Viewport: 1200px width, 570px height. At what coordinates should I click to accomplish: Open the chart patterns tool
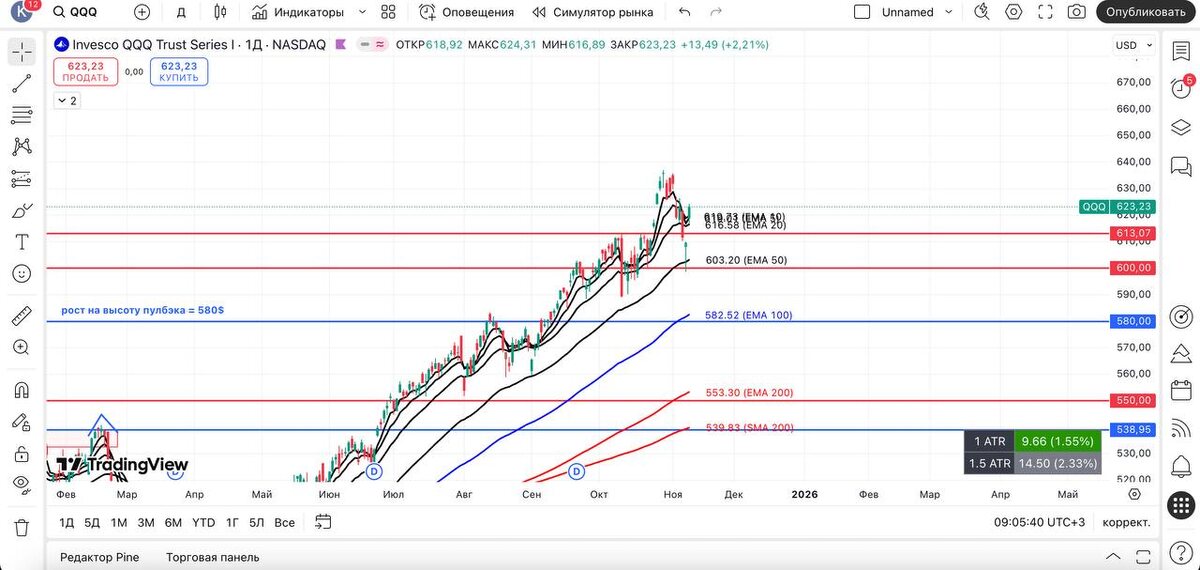tap(21, 147)
